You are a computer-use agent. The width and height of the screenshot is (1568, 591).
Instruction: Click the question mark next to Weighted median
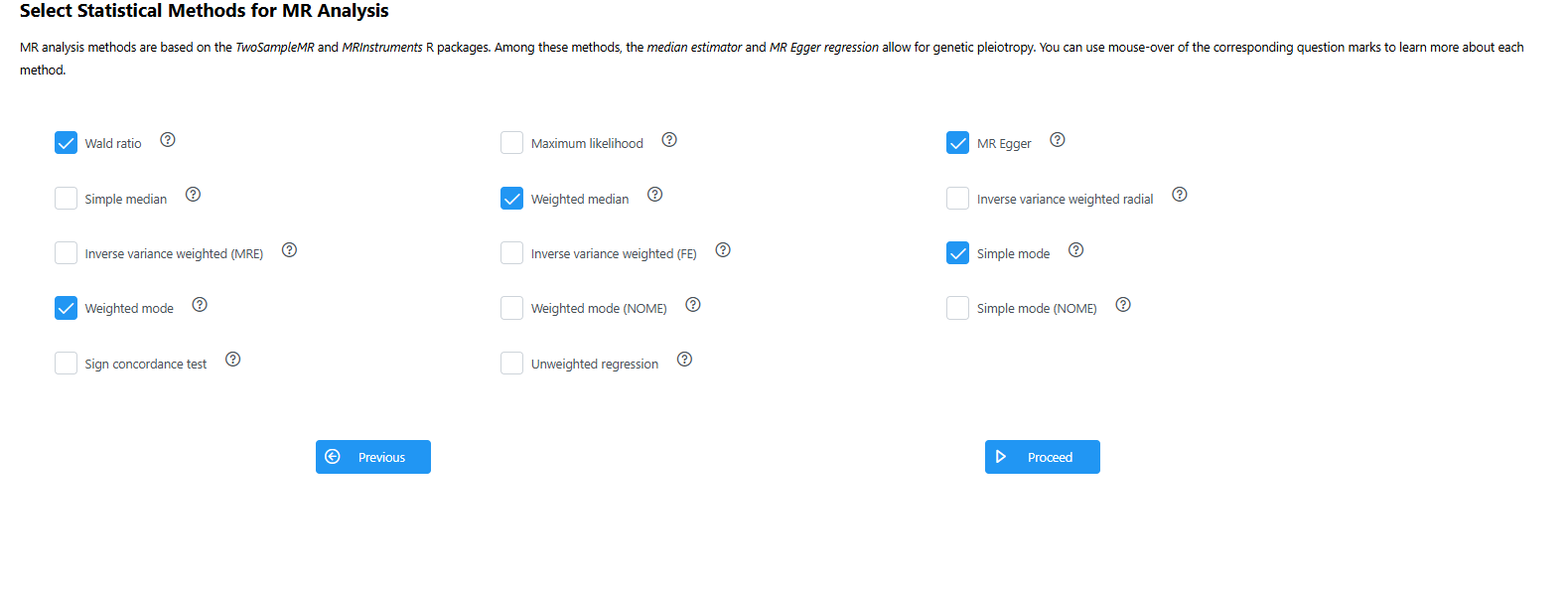655,195
